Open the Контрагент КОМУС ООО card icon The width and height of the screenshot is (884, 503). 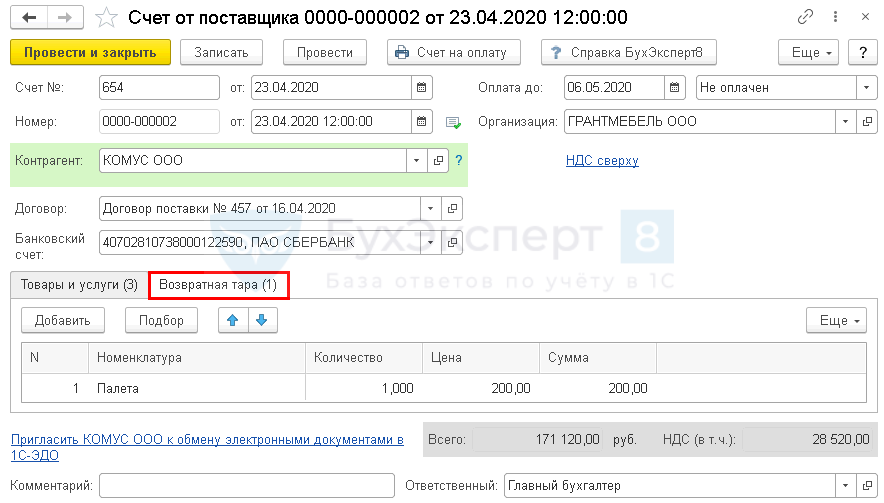[439, 160]
